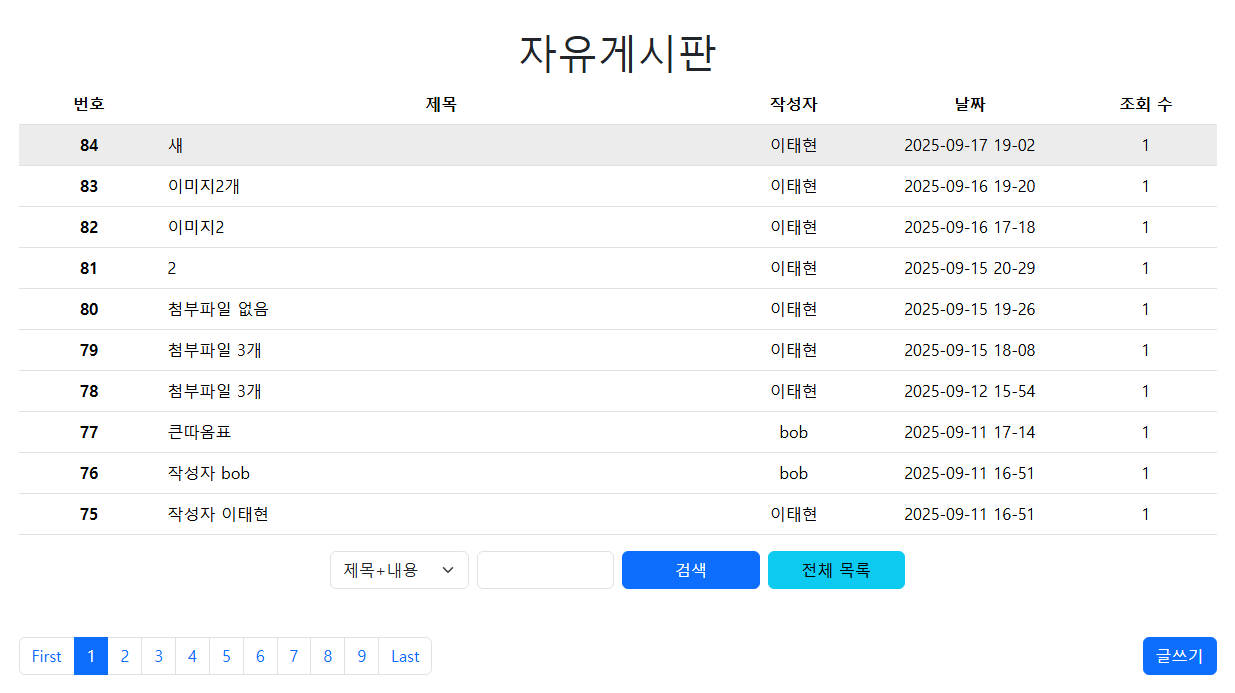Click post number 75 cell

click(x=89, y=514)
